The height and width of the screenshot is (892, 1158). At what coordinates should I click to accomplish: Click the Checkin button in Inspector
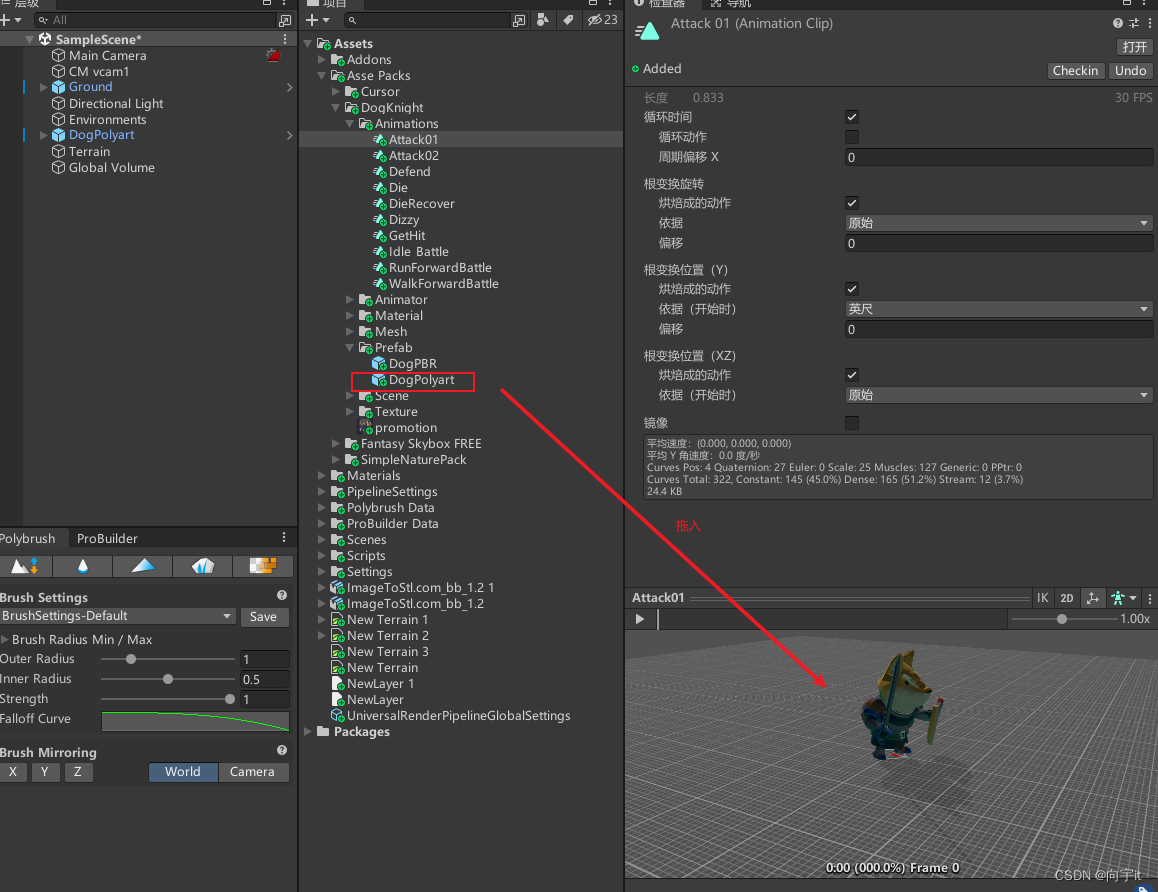(x=1075, y=70)
